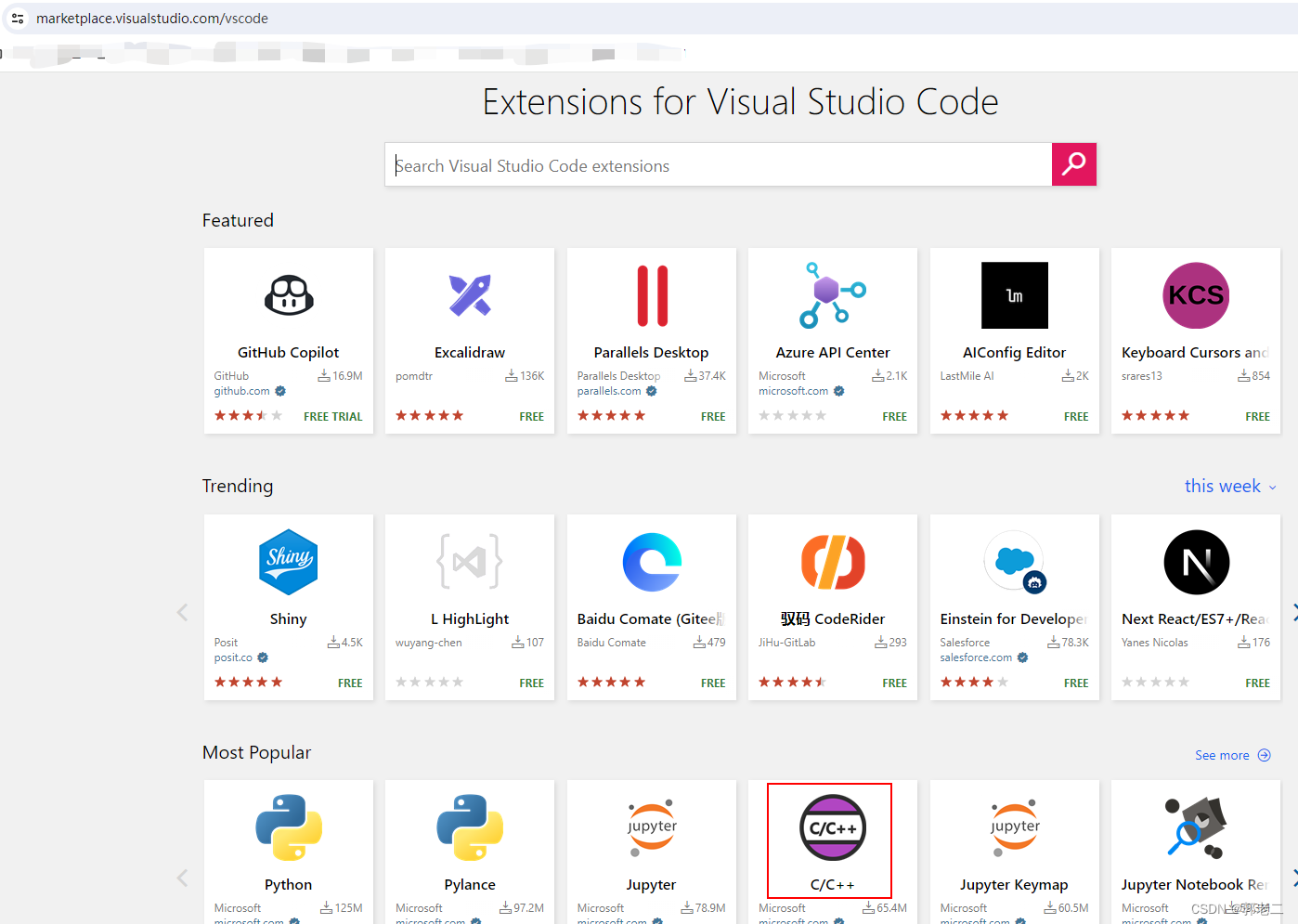
Task: Click the 78.3K install count on Einstein card
Action: 1069,643
